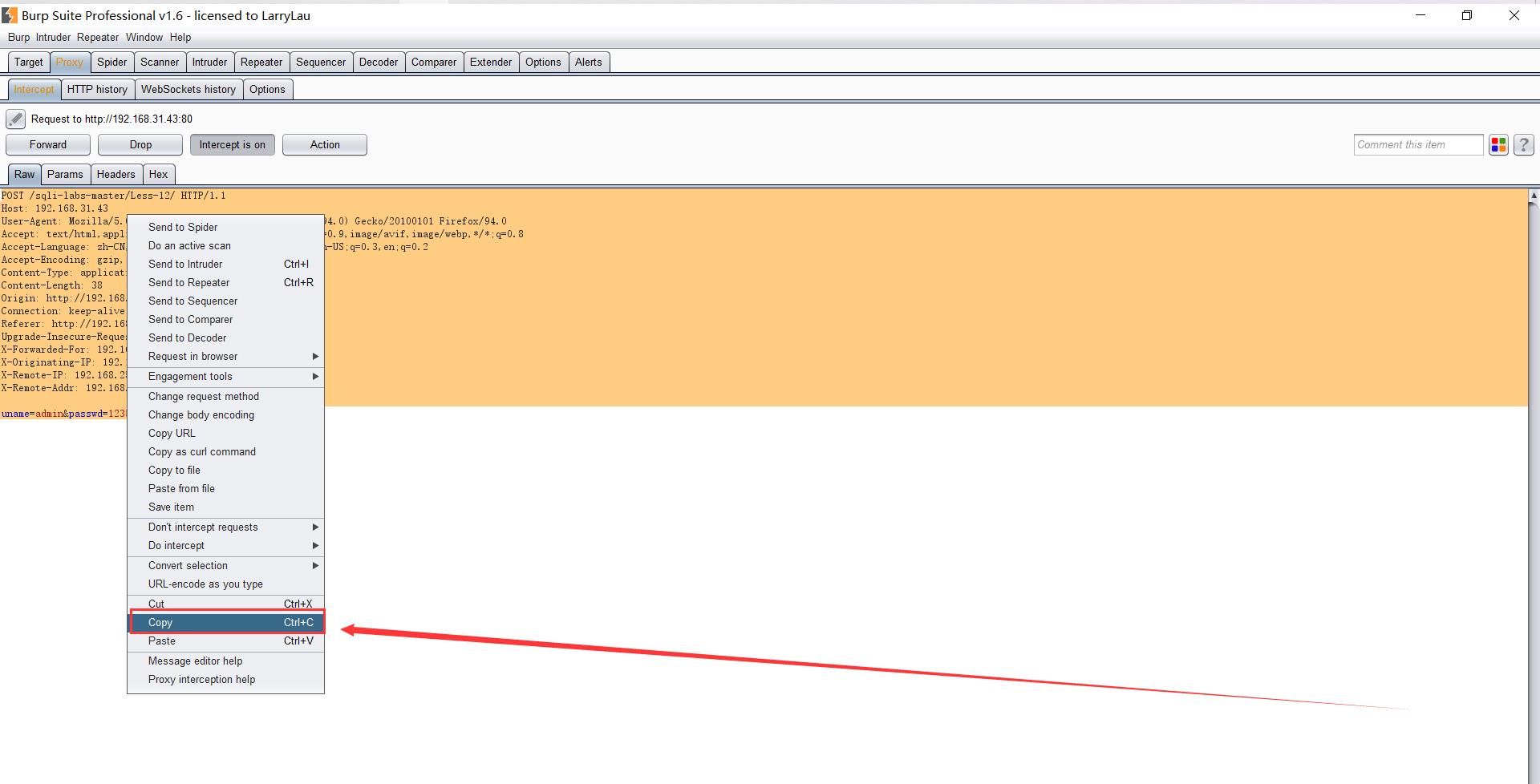Click 'Copy as curl command'

225,452
